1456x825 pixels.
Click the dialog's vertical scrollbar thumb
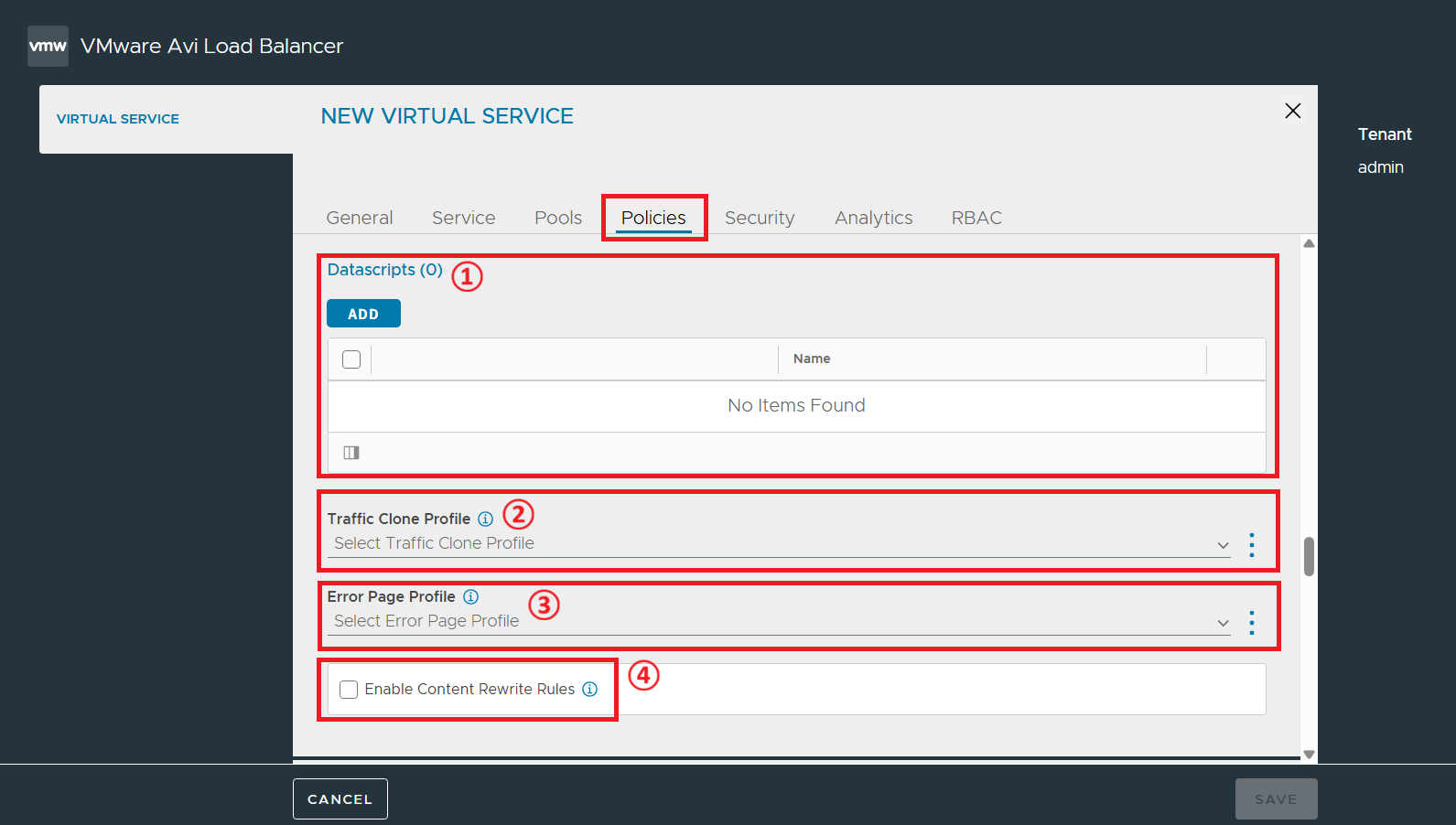(x=1309, y=556)
